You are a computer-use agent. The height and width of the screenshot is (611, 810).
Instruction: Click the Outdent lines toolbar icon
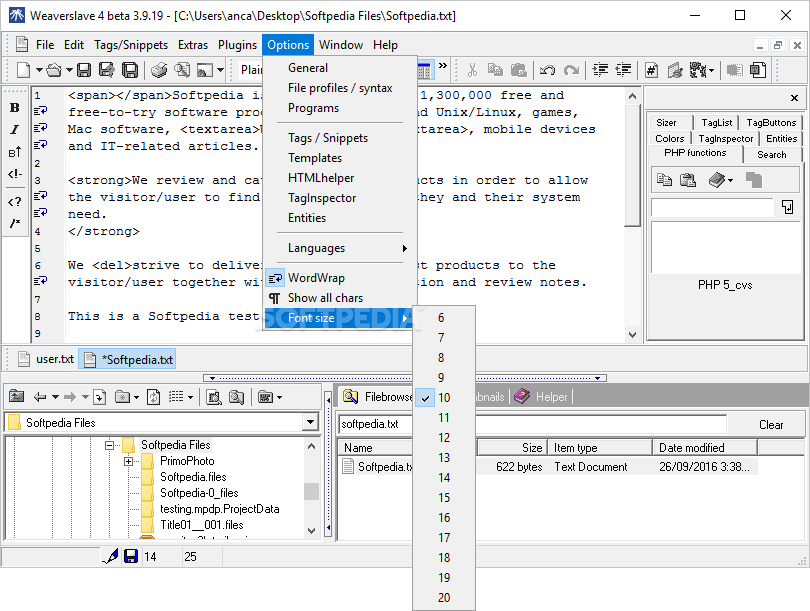(623, 70)
